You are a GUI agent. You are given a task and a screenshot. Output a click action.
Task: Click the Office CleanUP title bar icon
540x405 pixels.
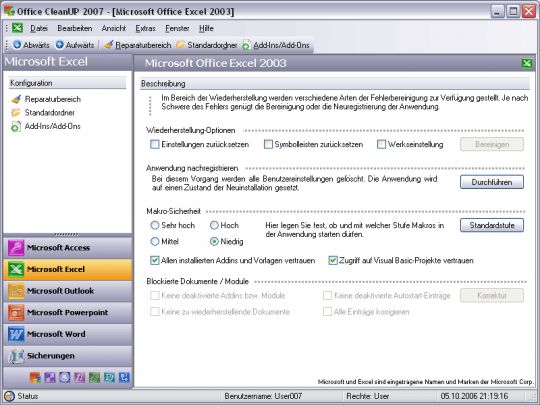click(x=9, y=11)
